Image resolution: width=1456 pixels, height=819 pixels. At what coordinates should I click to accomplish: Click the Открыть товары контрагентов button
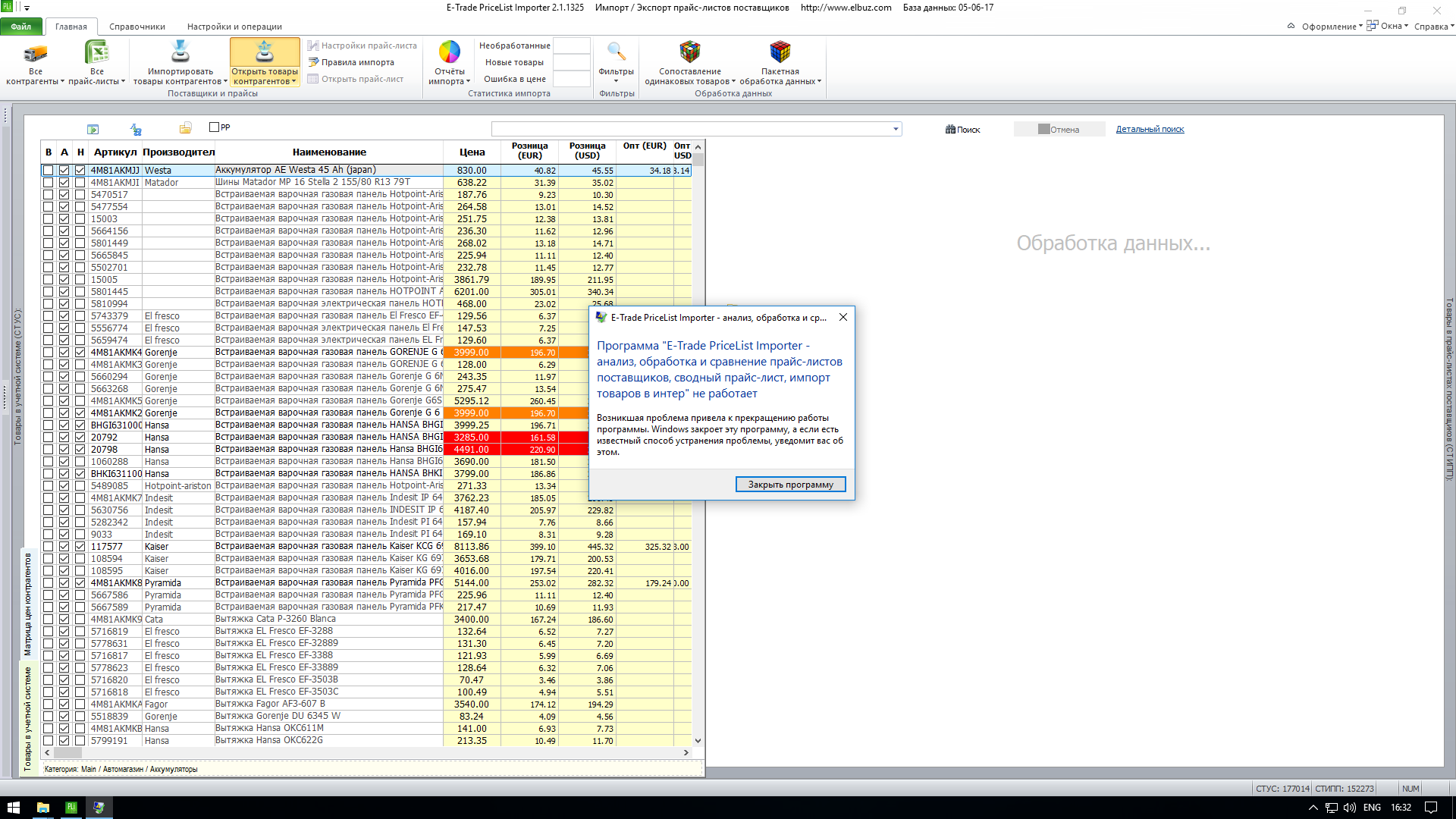[265, 62]
